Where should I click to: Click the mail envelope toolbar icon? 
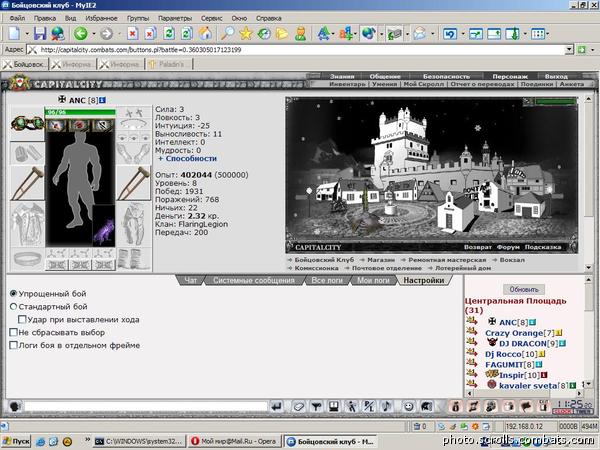(x=420, y=34)
